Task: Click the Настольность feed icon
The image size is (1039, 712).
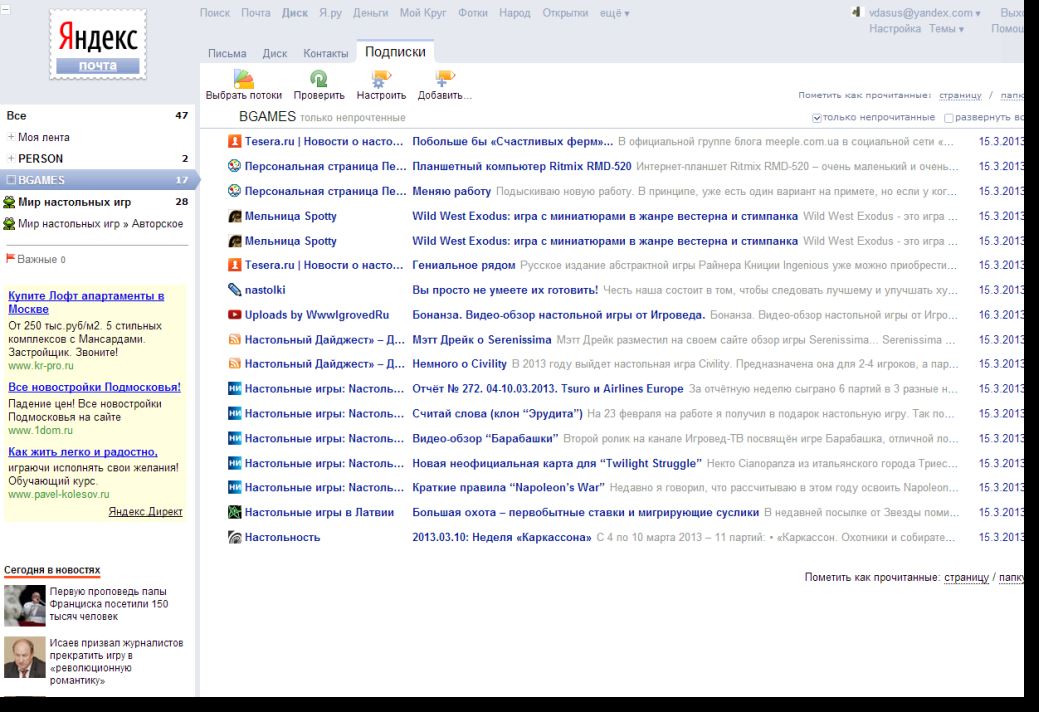Action: 235,537
